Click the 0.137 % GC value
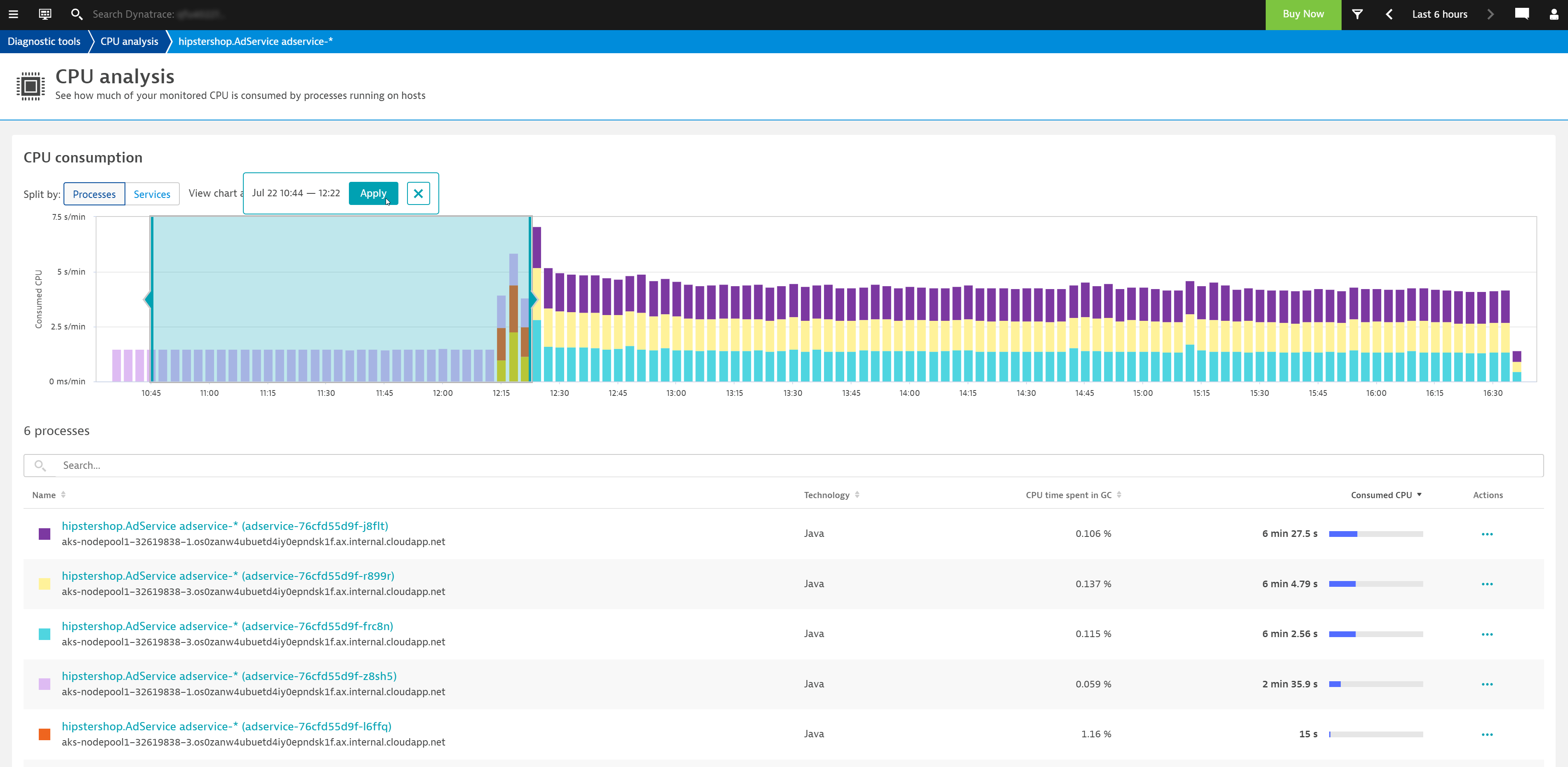The image size is (1568, 767). [1093, 584]
